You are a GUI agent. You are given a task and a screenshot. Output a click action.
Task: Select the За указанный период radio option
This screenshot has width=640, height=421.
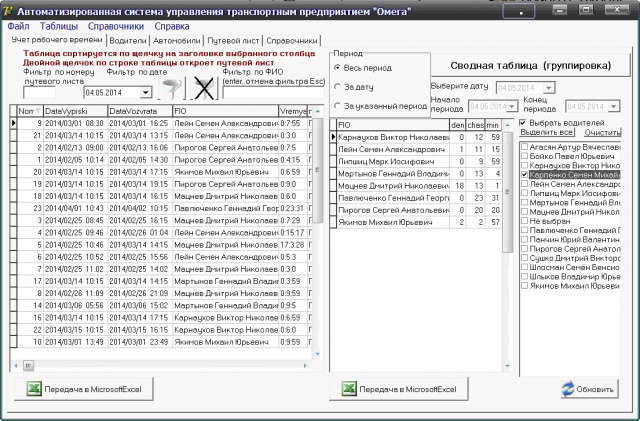(x=337, y=106)
